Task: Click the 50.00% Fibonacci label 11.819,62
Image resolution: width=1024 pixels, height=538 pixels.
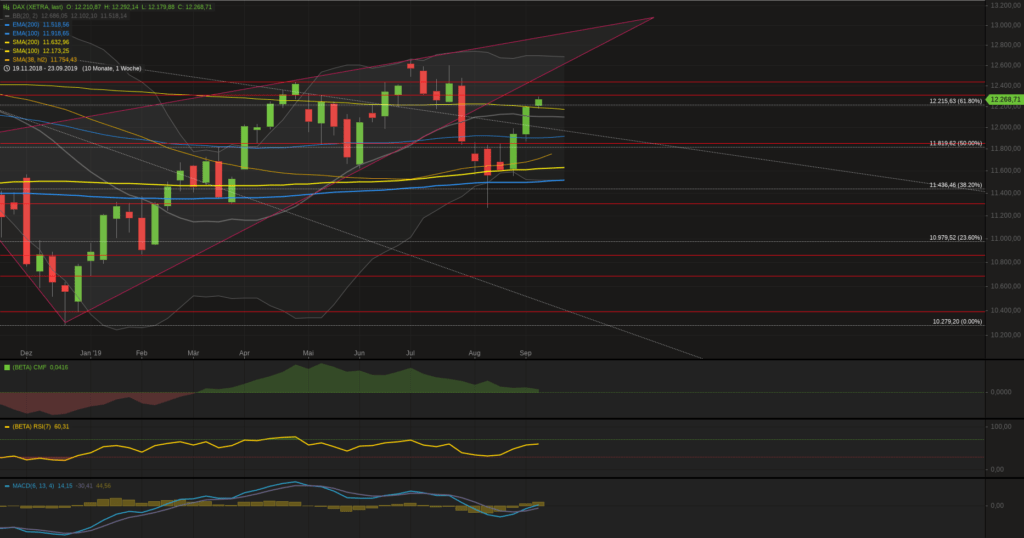Action: coord(955,143)
